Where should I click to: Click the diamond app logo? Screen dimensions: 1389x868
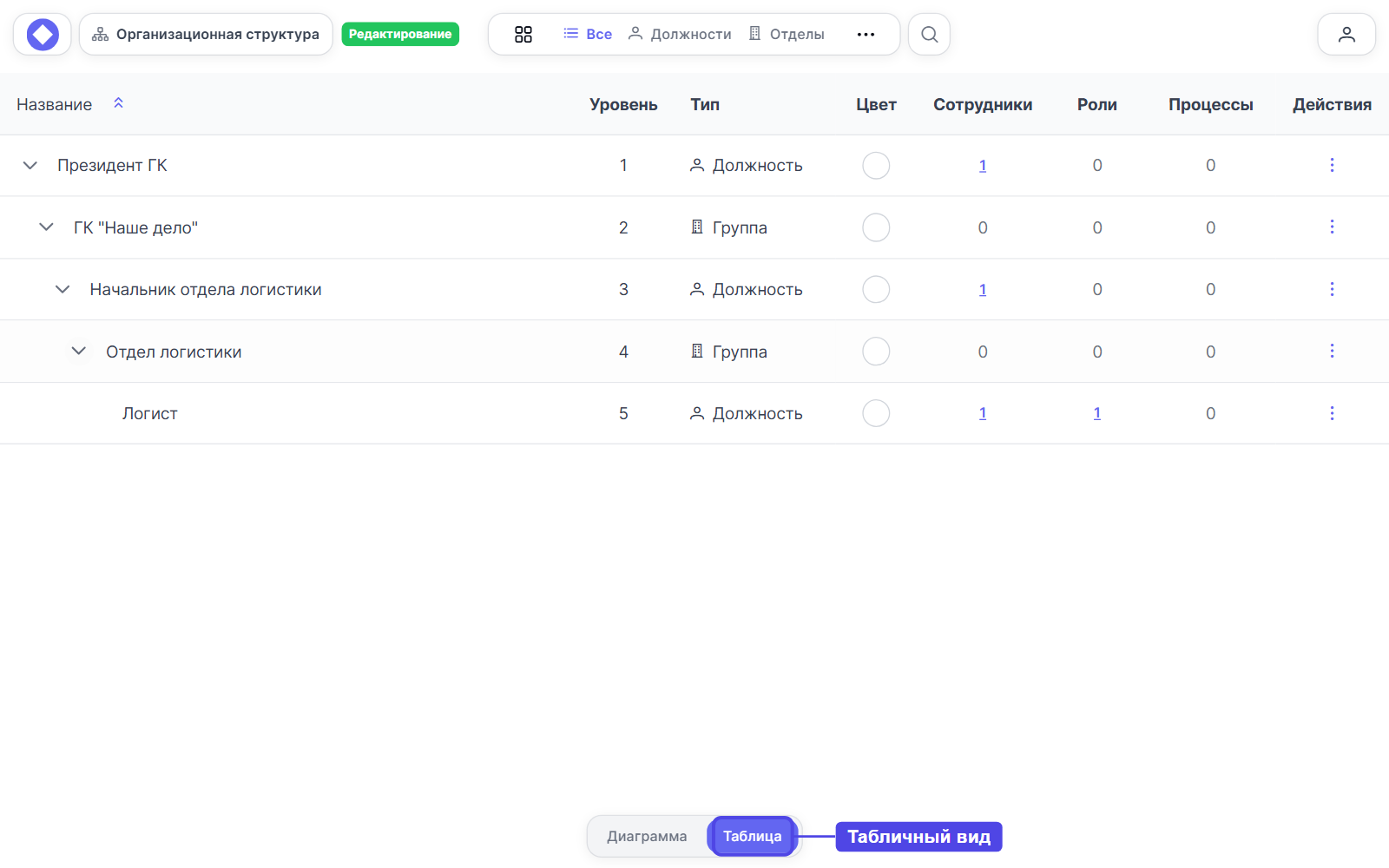point(43,35)
